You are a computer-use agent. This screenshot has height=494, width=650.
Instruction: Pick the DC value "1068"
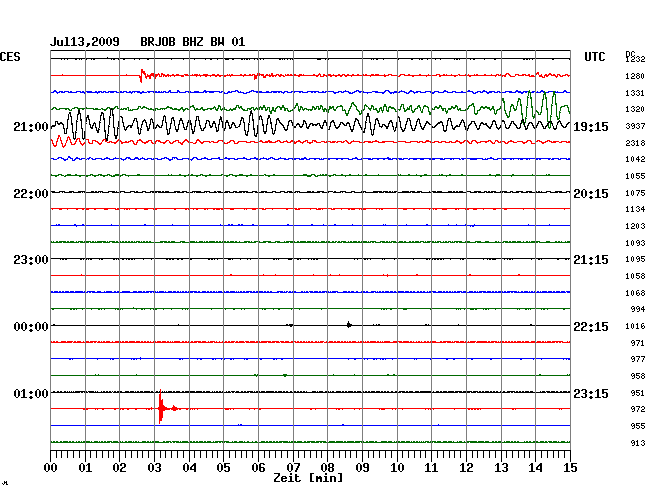635,293
